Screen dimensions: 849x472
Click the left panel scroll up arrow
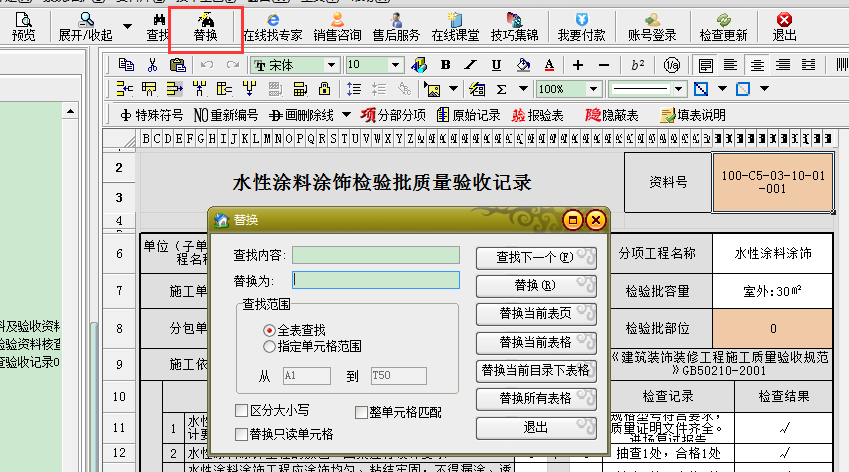[x=70, y=112]
